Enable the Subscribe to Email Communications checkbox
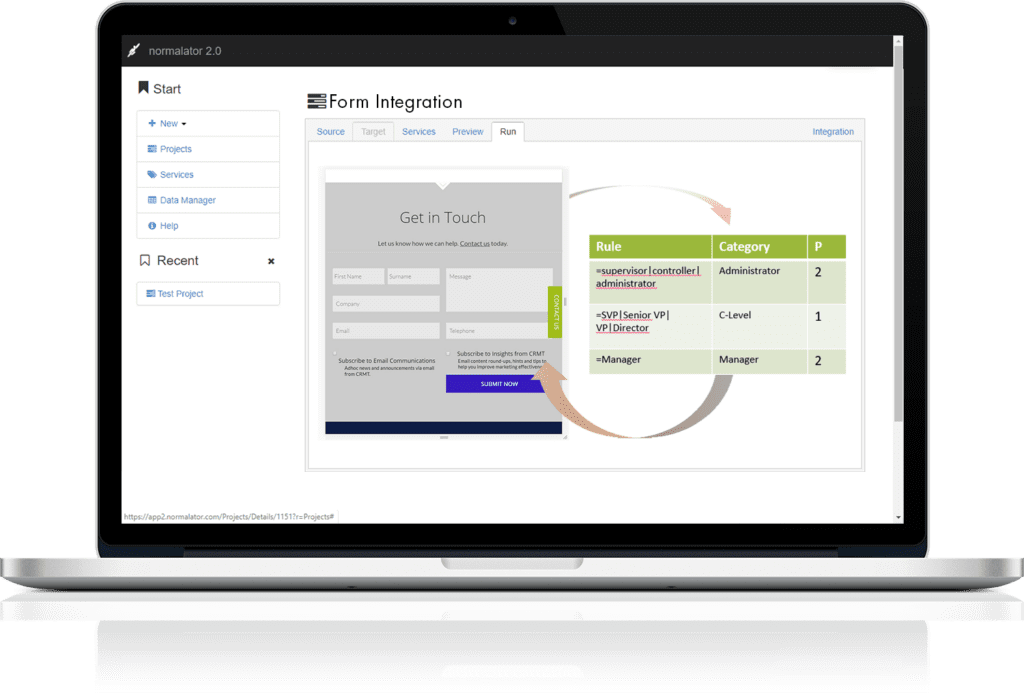The image size is (1024, 693). pyautogui.click(x=334, y=351)
